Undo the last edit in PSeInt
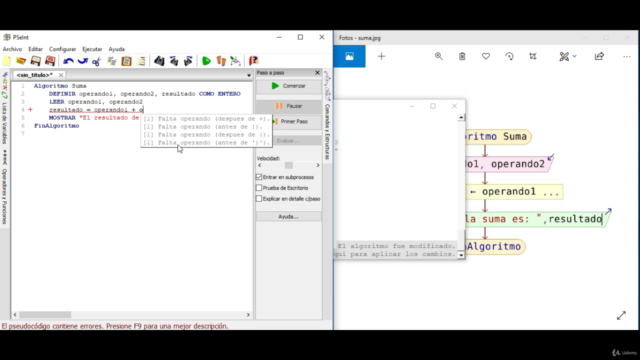Screen dimensions: 640x360 [68, 61]
